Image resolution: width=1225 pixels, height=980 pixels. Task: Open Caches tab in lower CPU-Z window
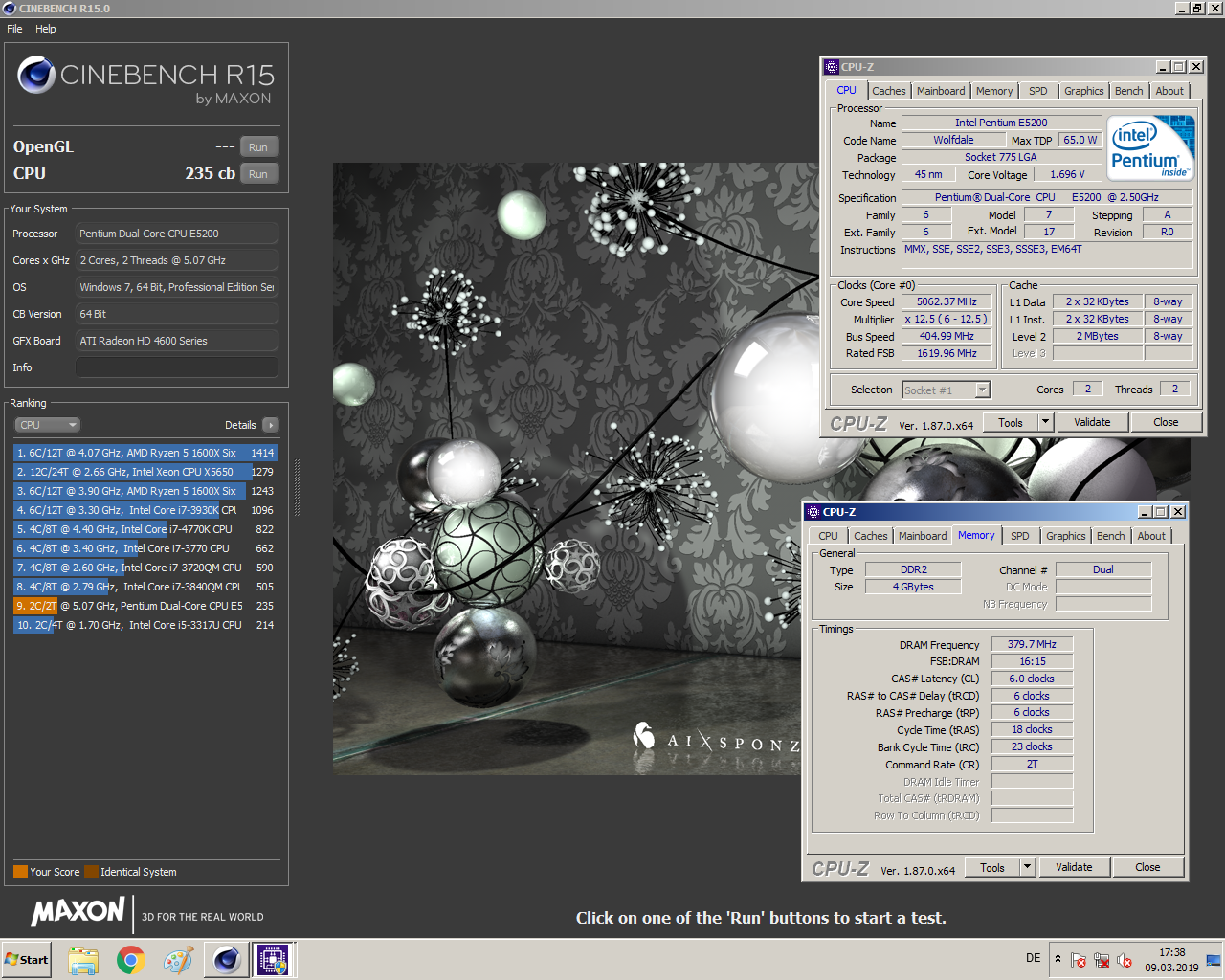[871, 536]
